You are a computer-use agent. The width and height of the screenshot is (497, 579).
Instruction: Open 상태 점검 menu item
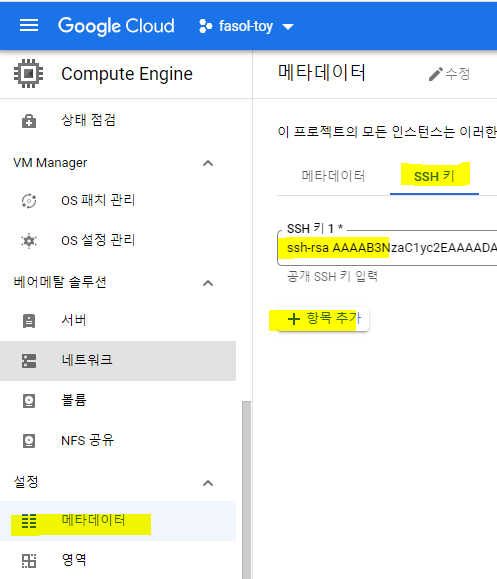[x=118, y=120]
